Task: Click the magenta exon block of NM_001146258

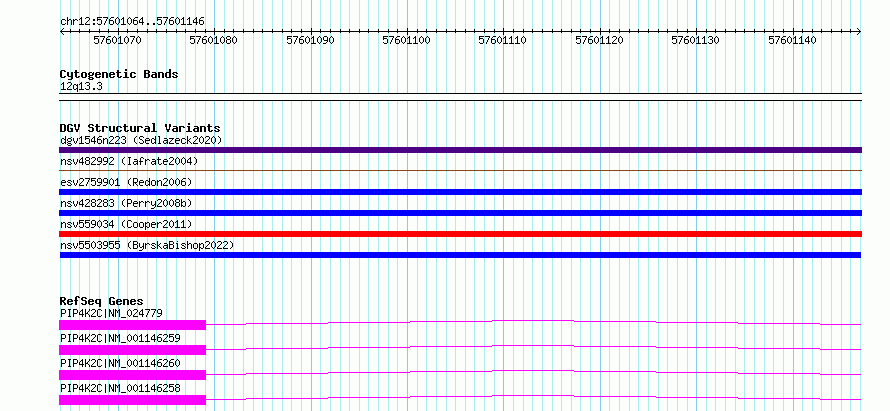Action: pos(132,400)
